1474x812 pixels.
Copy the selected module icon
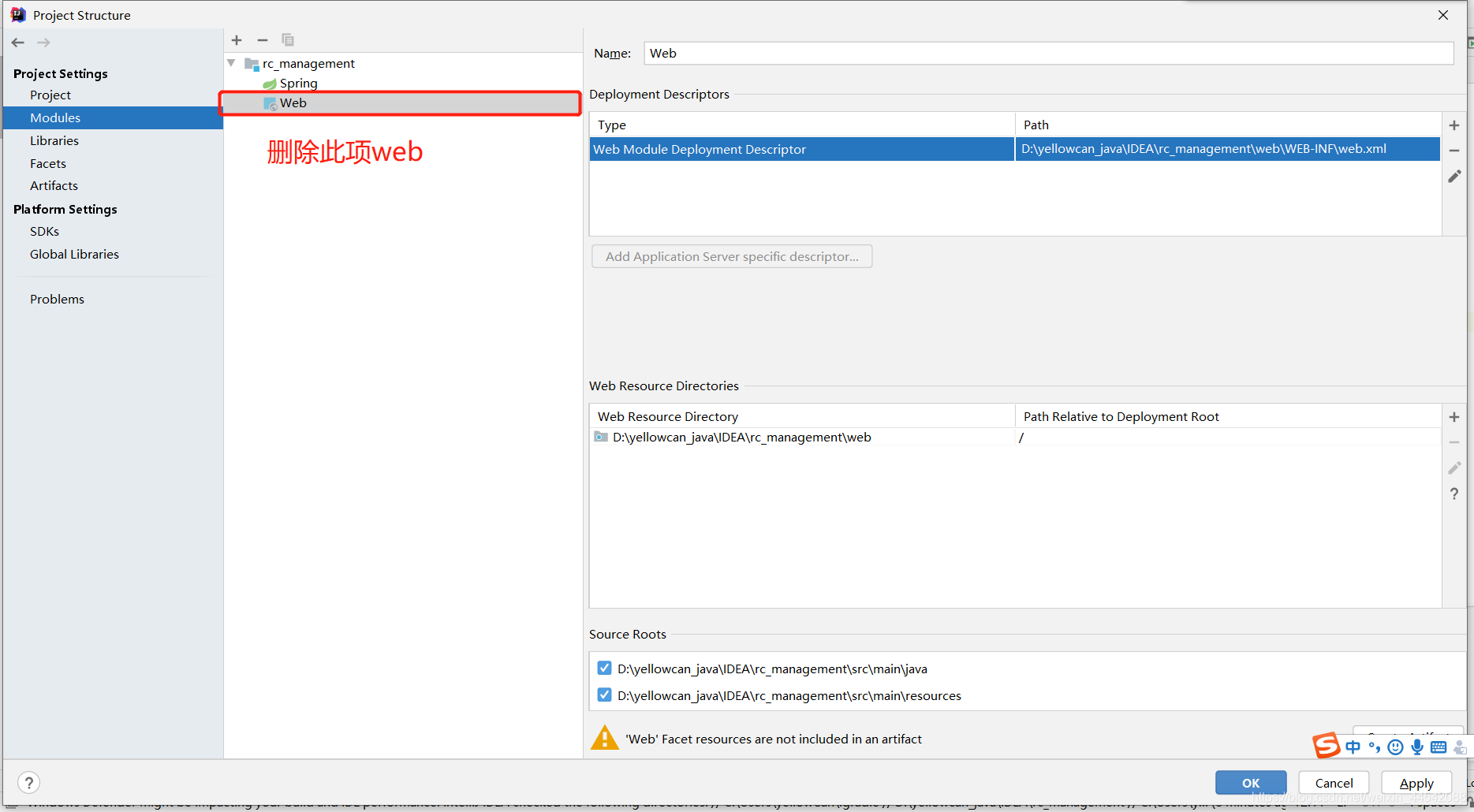(x=288, y=40)
